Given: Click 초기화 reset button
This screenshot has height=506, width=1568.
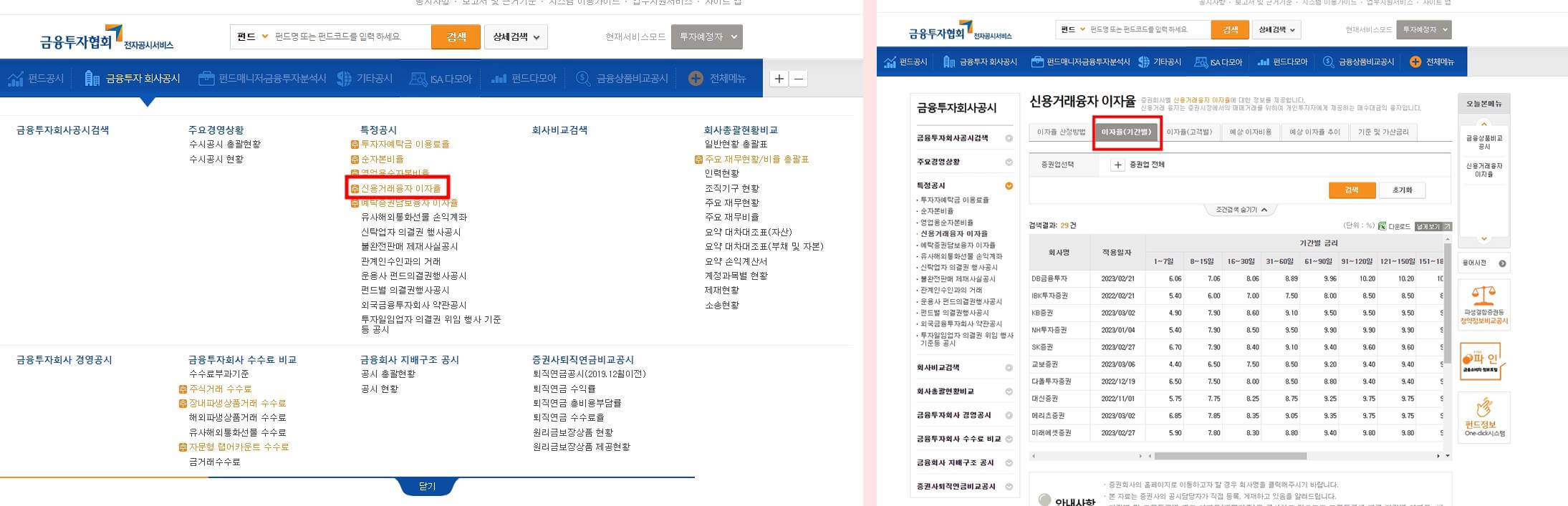Looking at the screenshot, I should (x=1402, y=190).
